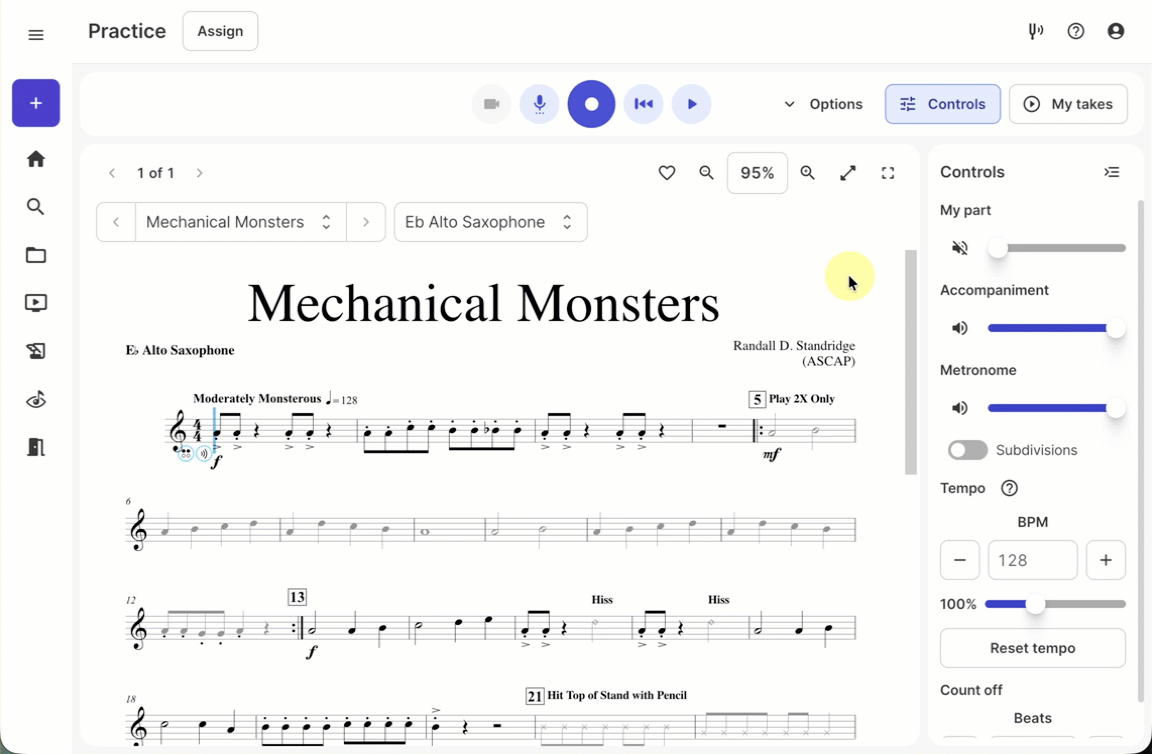Open the Eb Alto Saxophone part dropdown
Image resolution: width=1152 pixels, height=754 pixels.
[x=491, y=222]
